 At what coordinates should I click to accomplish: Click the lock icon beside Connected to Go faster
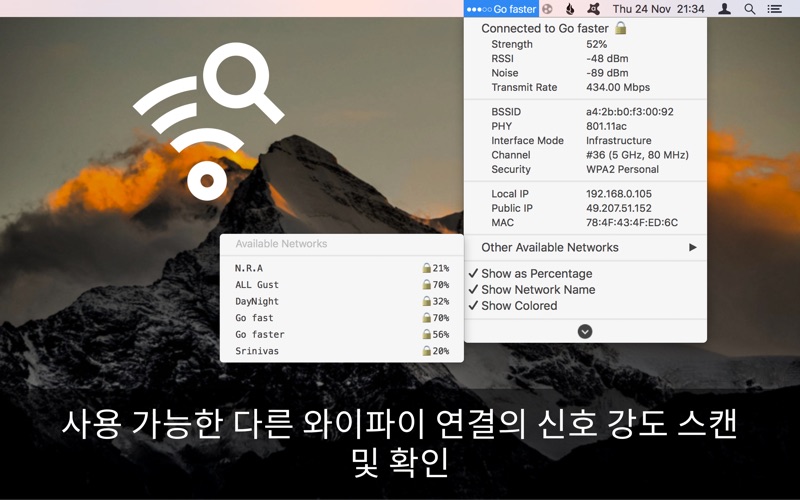[x=620, y=28]
